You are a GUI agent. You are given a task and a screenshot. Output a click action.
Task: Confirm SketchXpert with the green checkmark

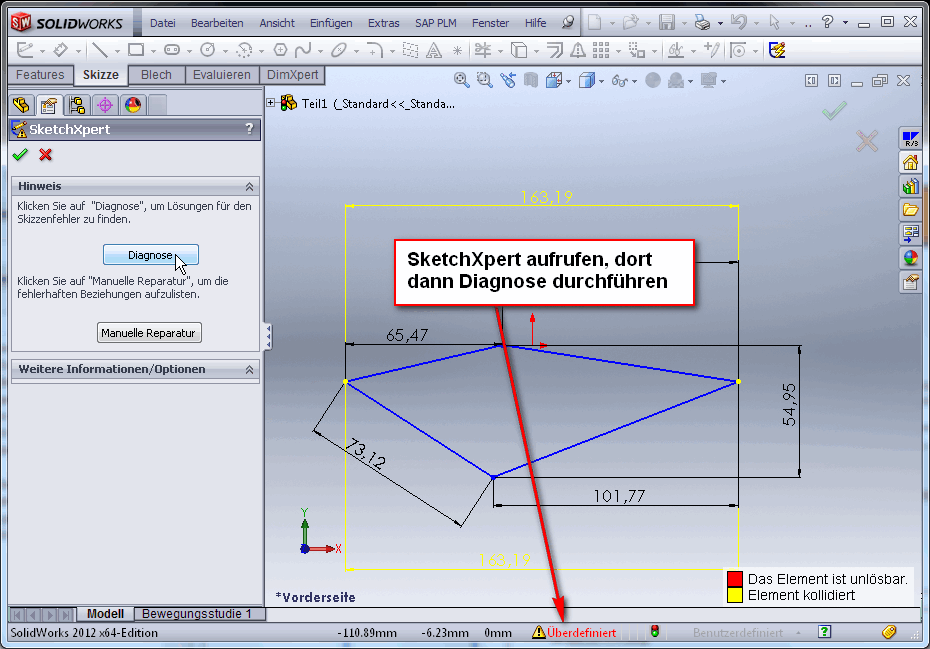point(20,155)
